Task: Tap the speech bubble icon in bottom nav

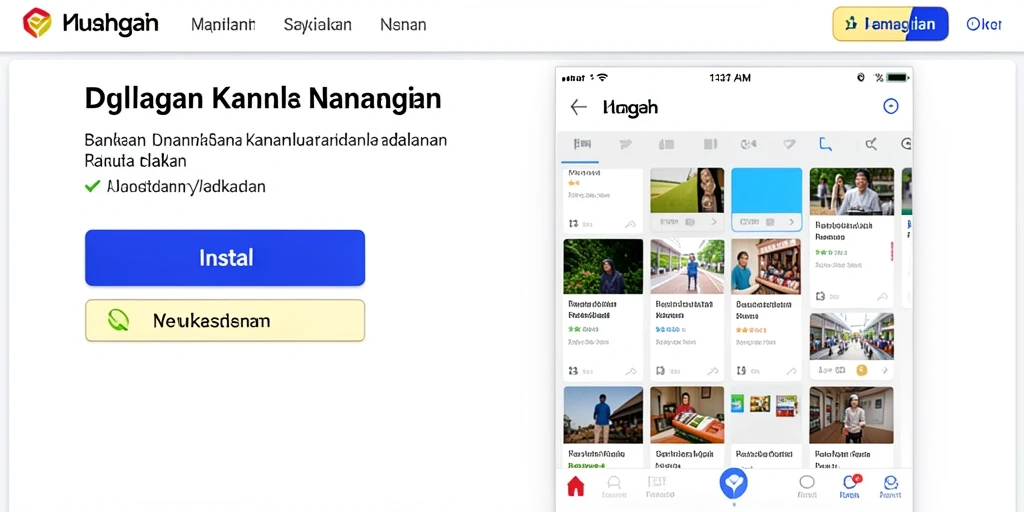Action: click(807, 484)
